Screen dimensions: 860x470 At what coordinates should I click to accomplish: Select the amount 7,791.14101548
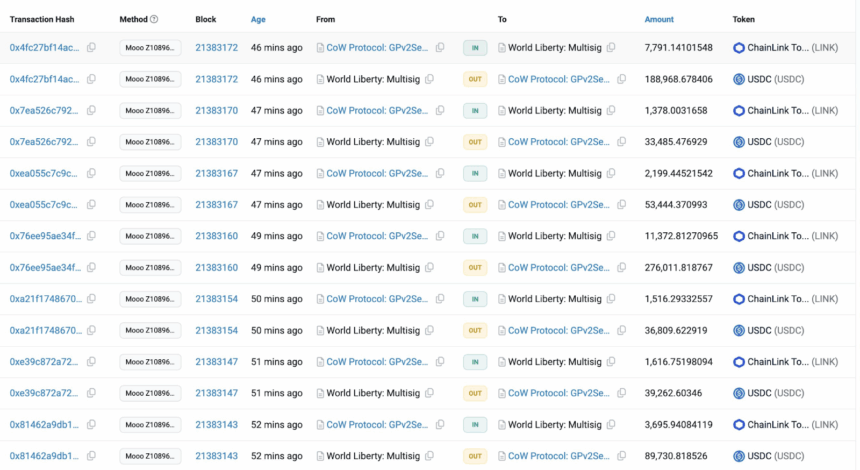click(x=678, y=48)
